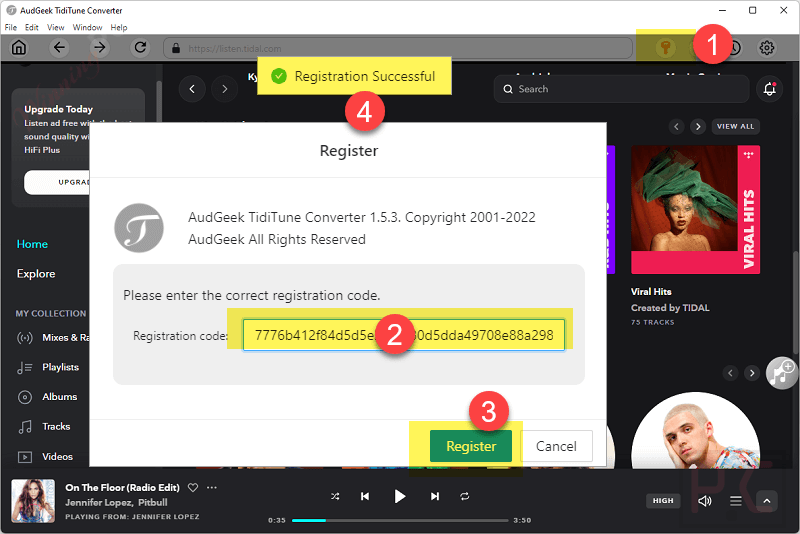Show next items beside VIEW ALL
800x534 pixels.
(x=698, y=126)
